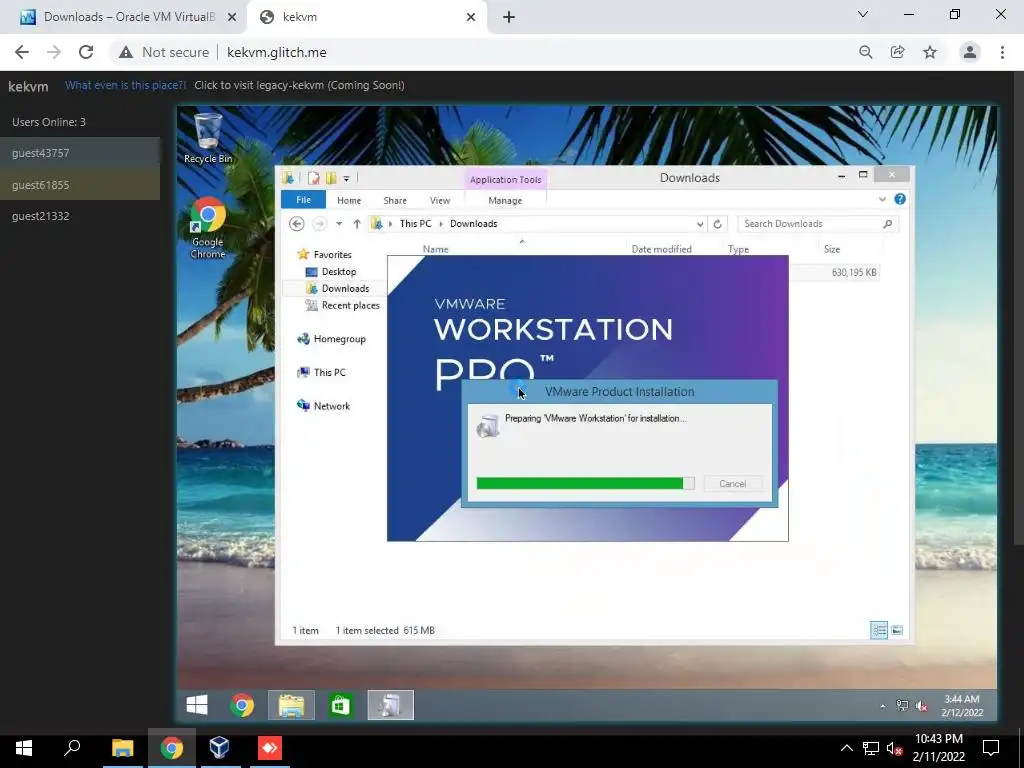1024x768 pixels.
Task: Select the VMware installer taskbar item in VM
Action: pyautogui.click(x=391, y=705)
